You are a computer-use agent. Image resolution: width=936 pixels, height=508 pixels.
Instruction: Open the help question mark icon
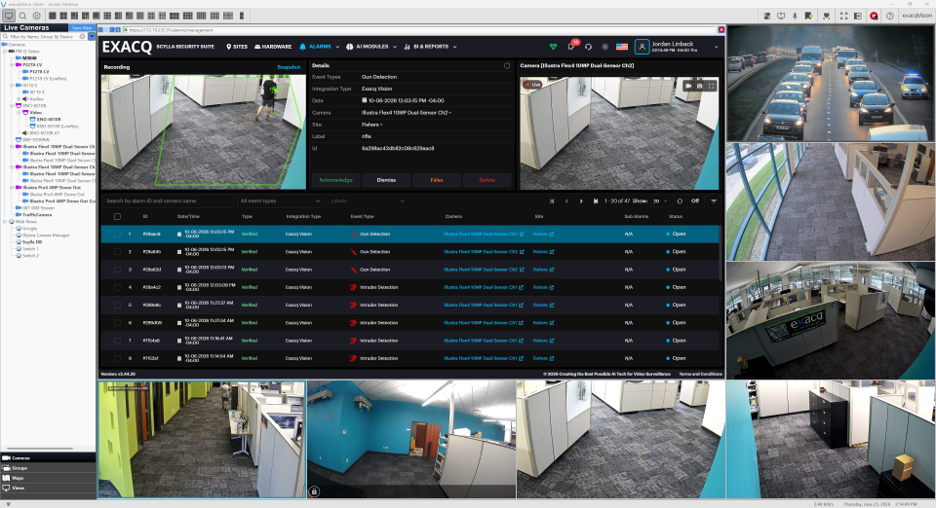click(889, 16)
